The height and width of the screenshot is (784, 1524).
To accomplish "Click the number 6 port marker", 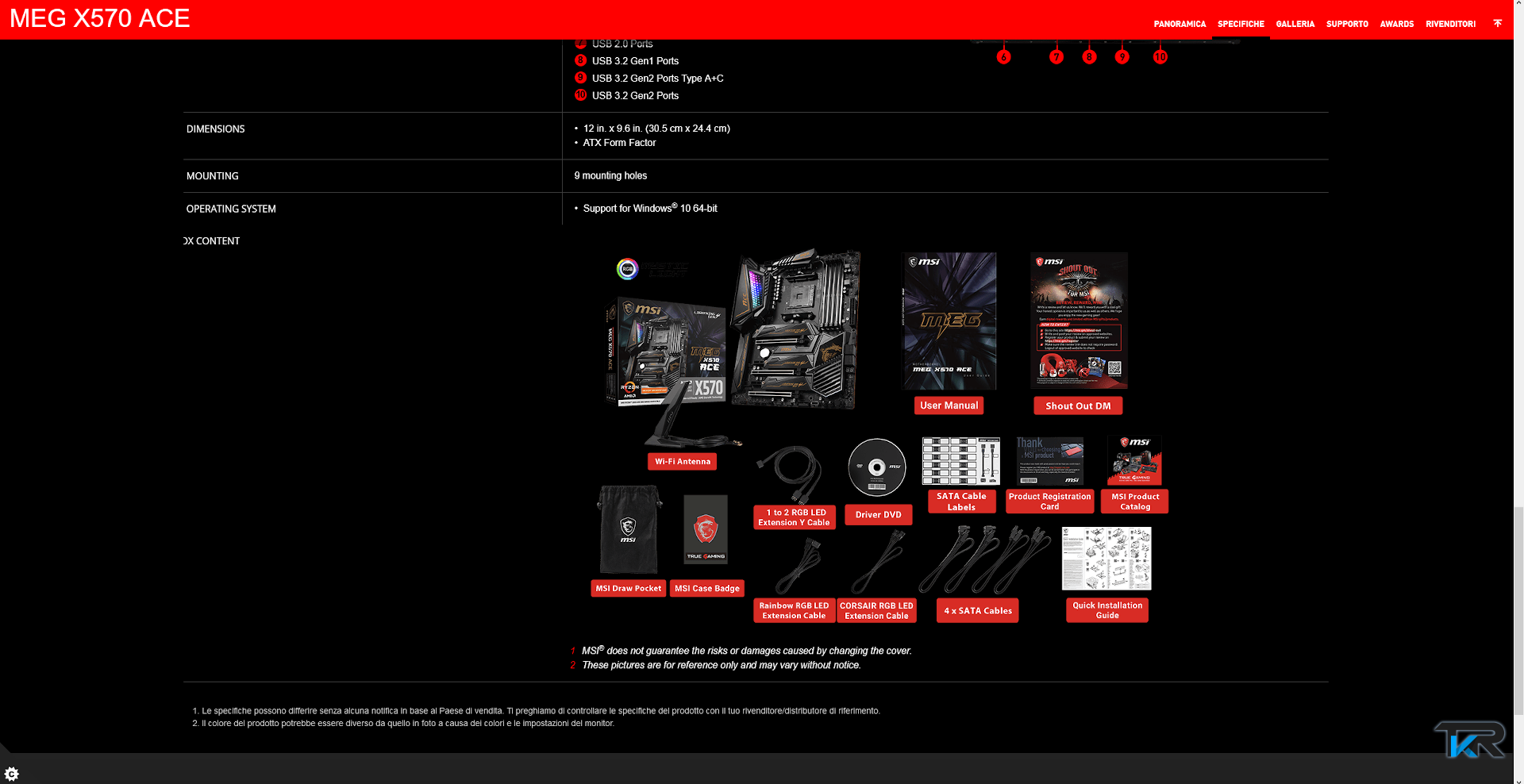I will [1004, 57].
